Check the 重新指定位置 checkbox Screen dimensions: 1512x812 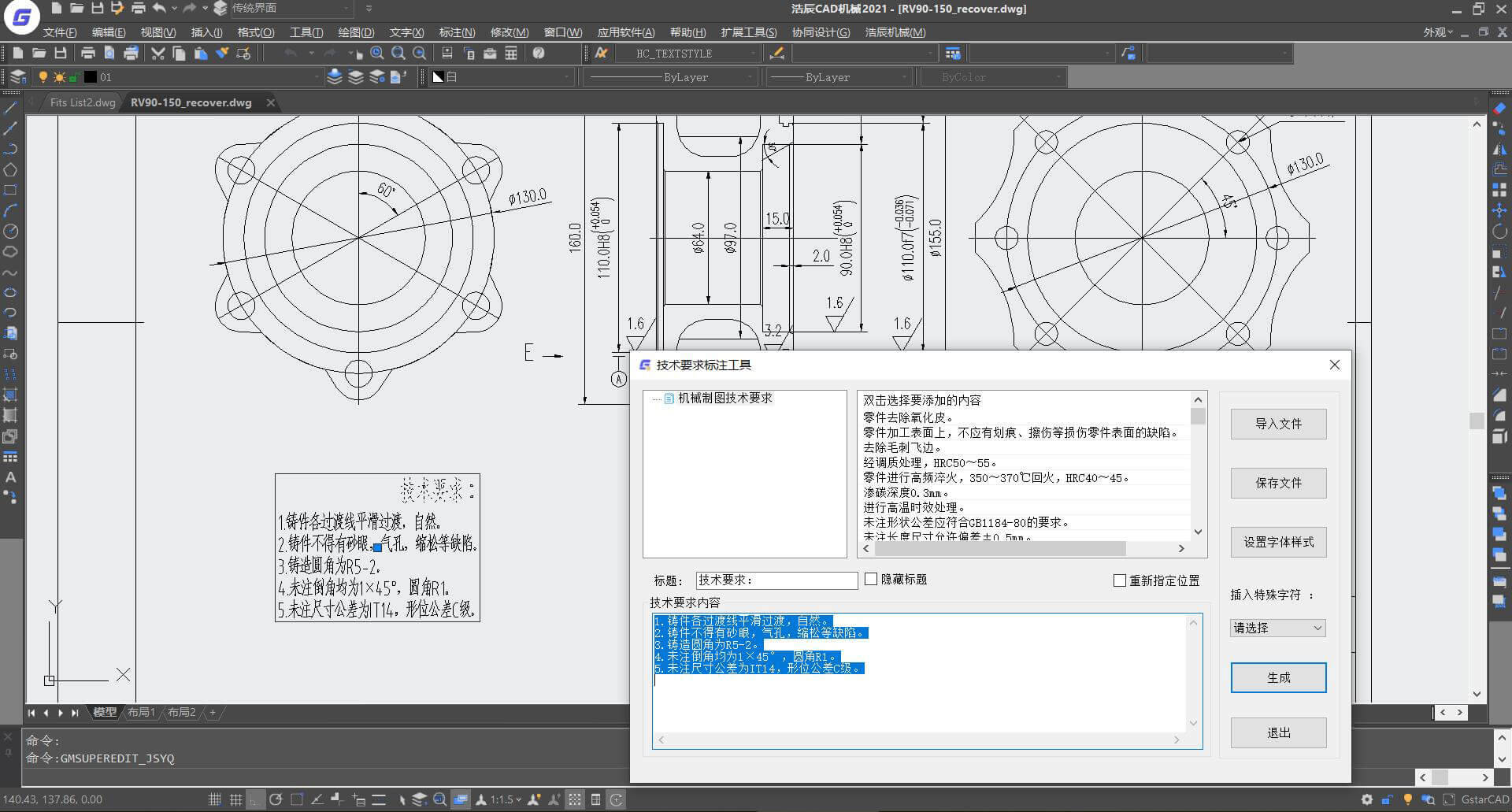click(1120, 580)
